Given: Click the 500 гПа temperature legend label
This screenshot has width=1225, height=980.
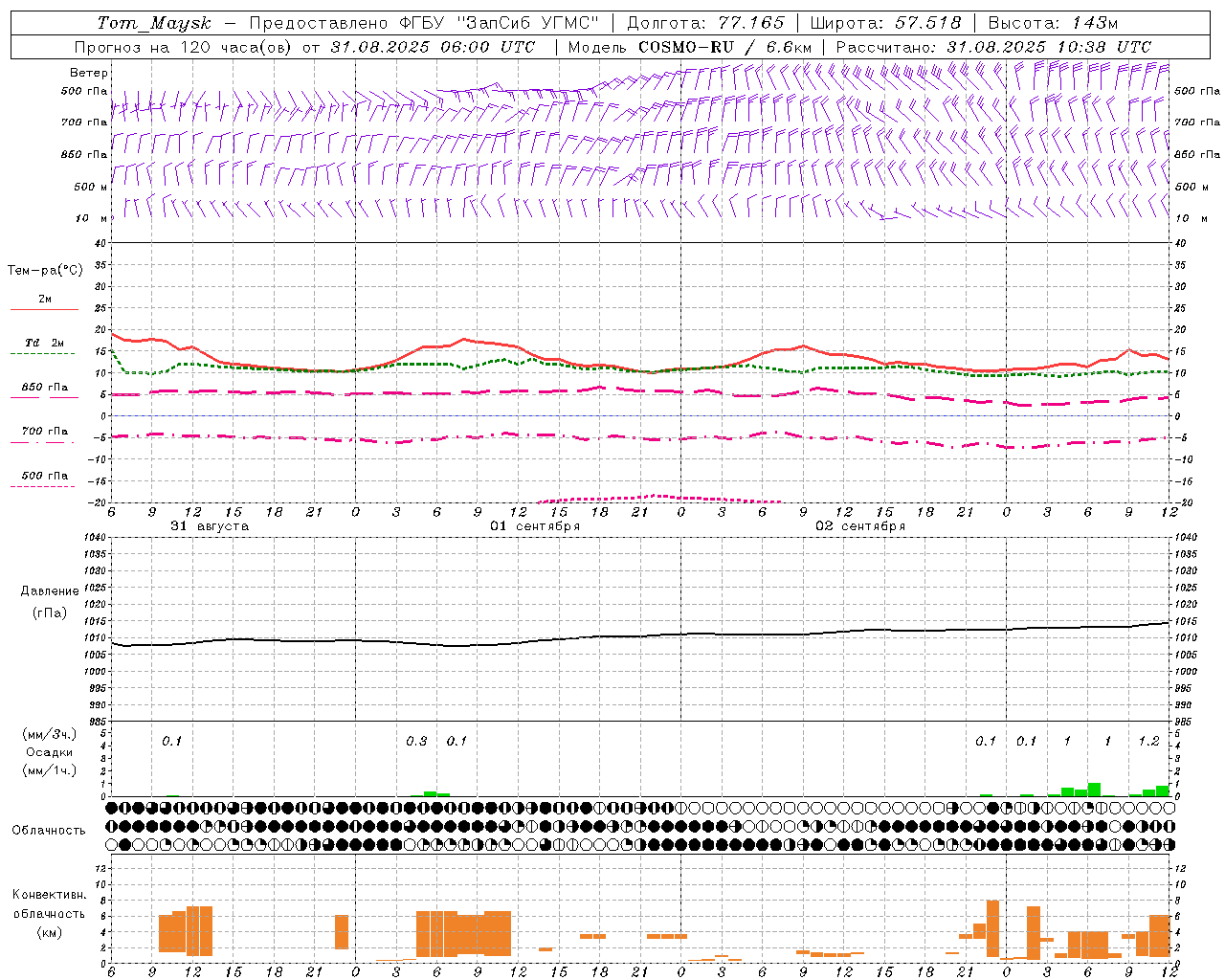Looking at the screenshot, I should click(x=45, y=476).
